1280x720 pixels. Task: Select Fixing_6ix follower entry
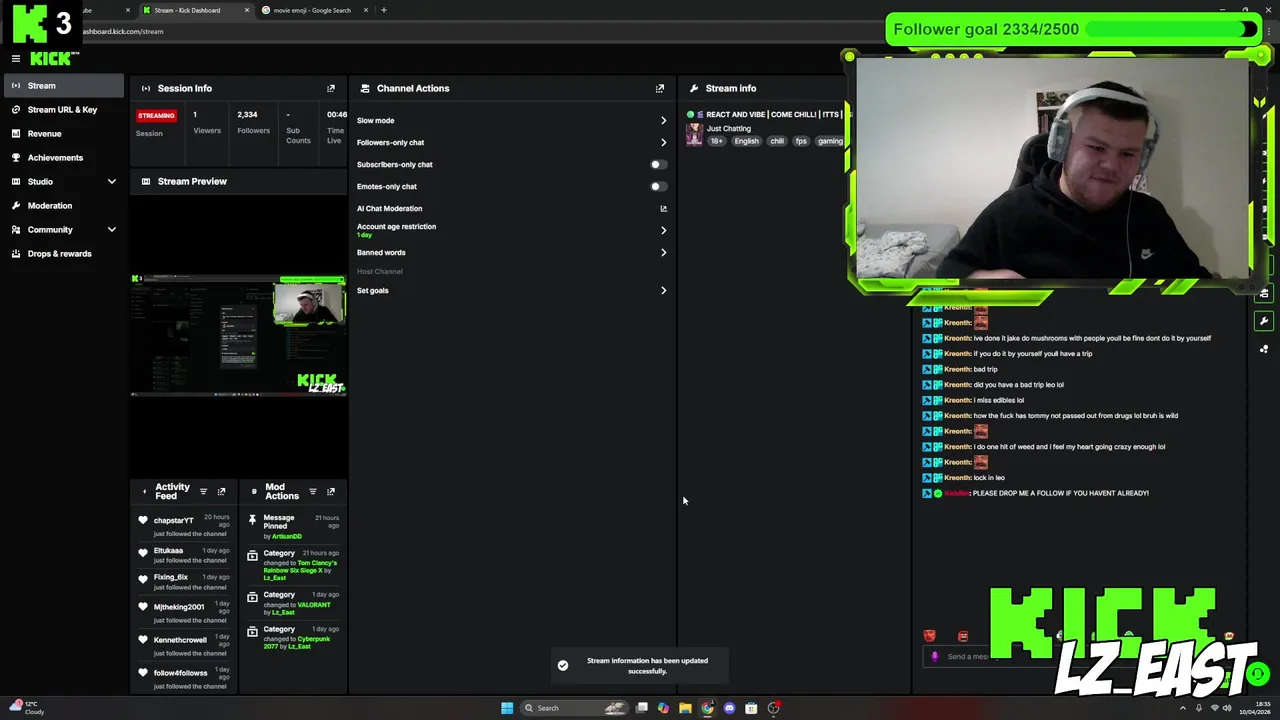coord(170,577)
